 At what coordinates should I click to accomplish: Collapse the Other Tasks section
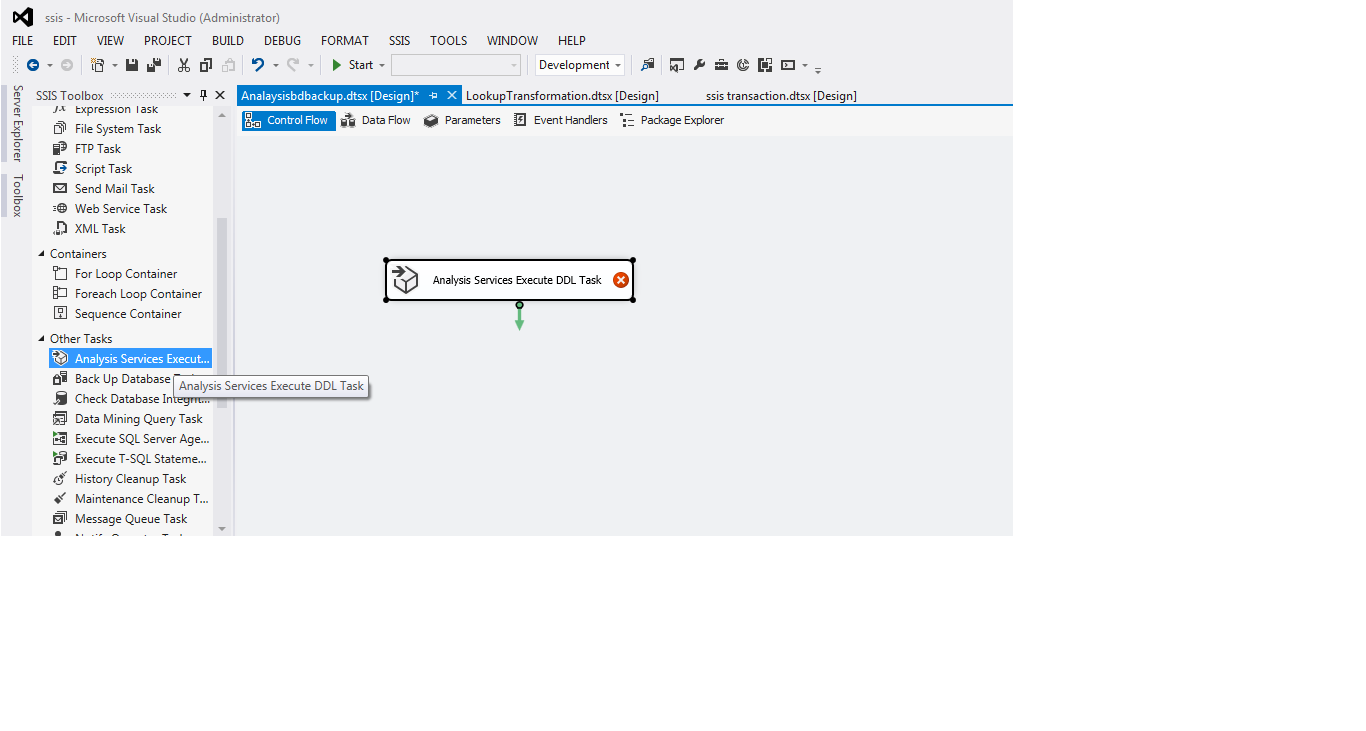[42, 339]
